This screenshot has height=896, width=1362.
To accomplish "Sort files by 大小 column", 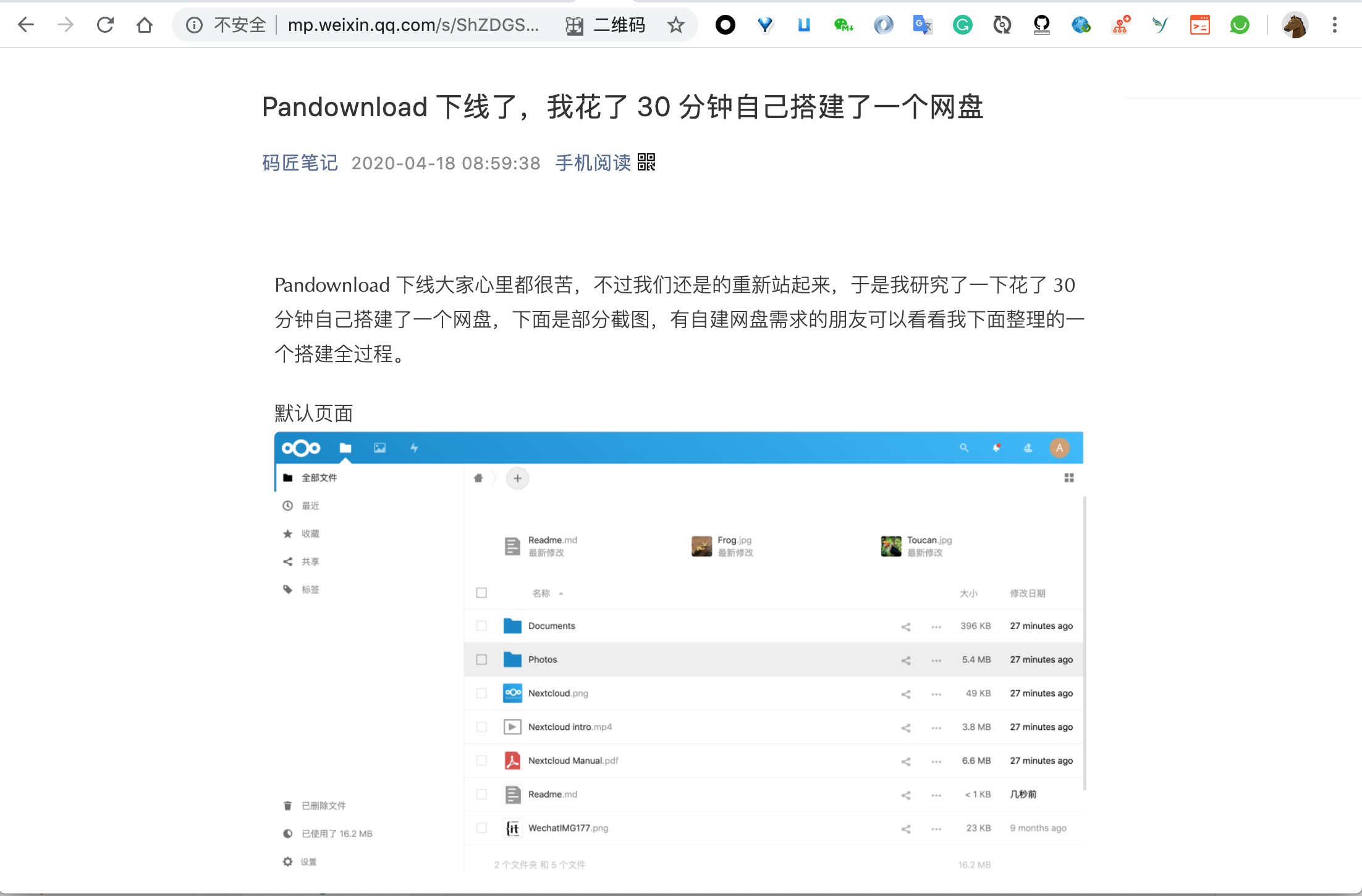I will 968,593.
